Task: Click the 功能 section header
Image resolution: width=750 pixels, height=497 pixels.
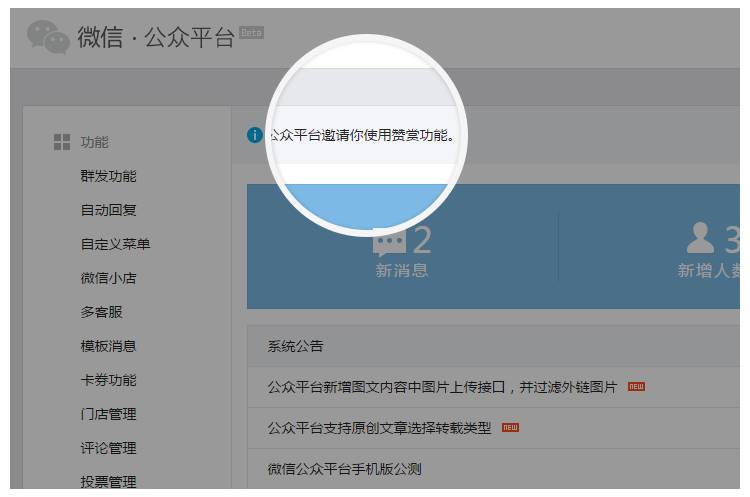Action: 94,142
